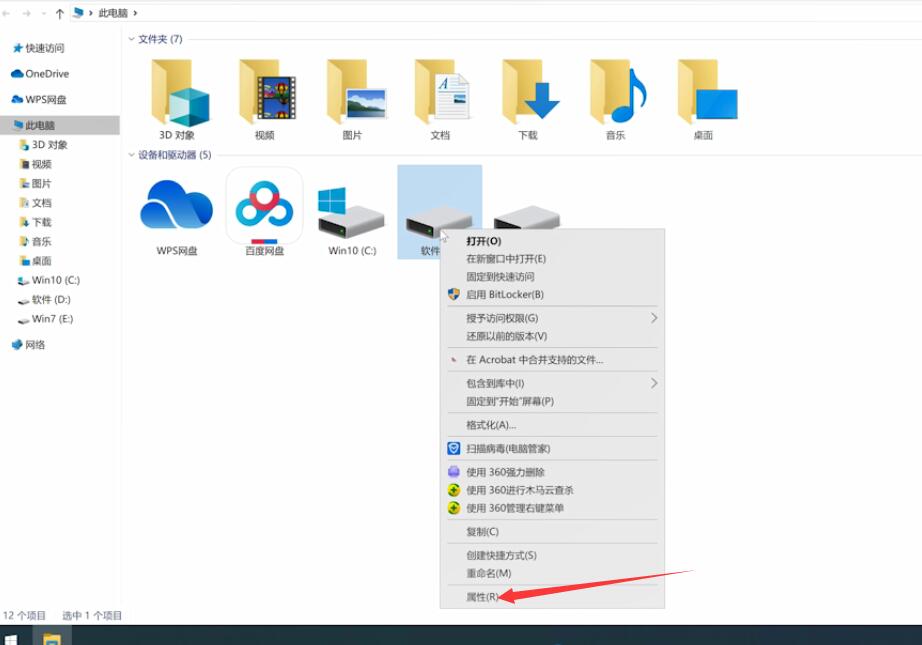Choose 格式化(A)... in context menu
This screenshot has width=922, height=645.
pyautogui.click(x=552, y=425)
